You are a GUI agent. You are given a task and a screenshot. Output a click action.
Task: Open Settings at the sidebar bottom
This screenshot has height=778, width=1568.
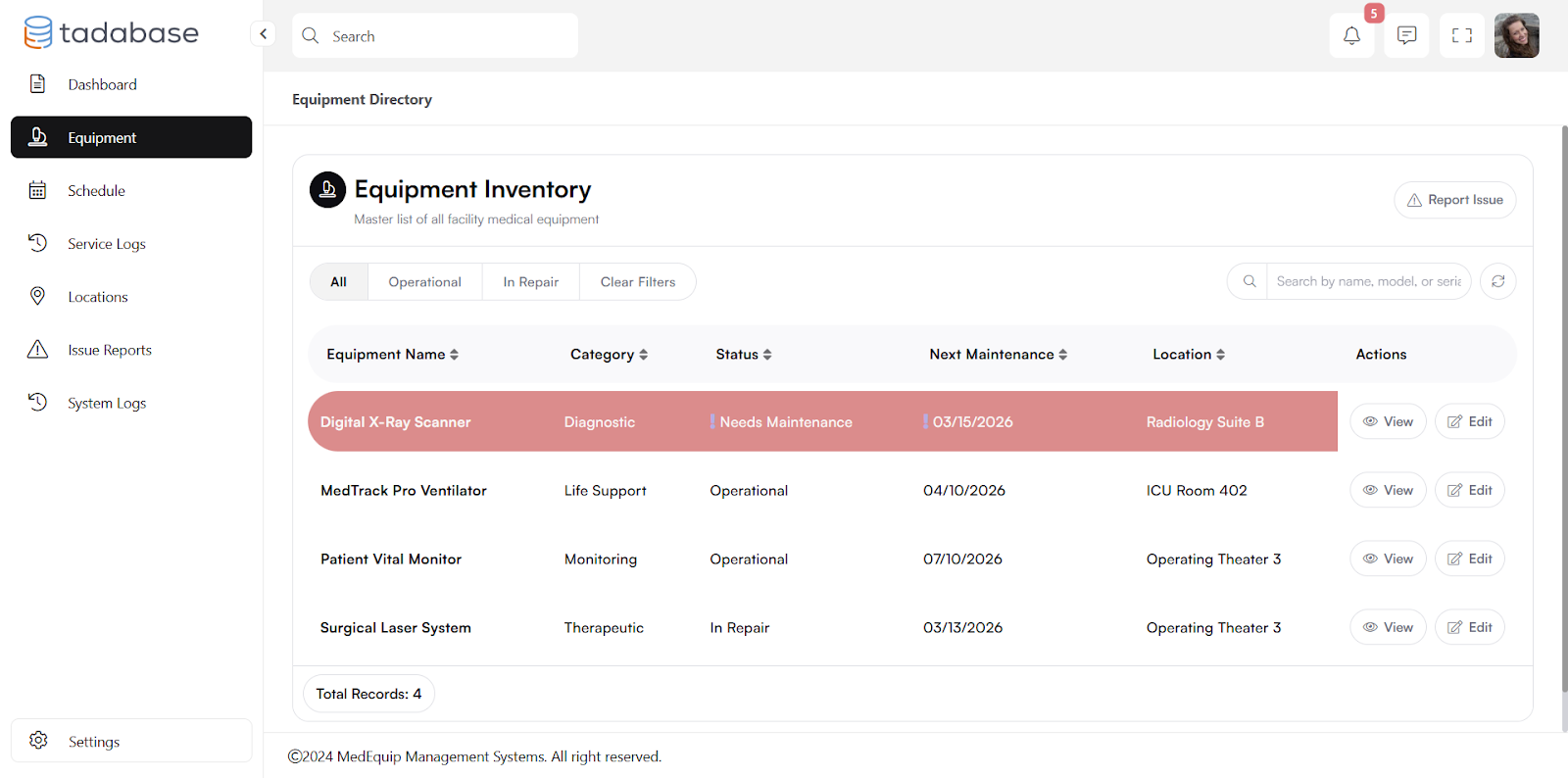(x=93, y=742)
